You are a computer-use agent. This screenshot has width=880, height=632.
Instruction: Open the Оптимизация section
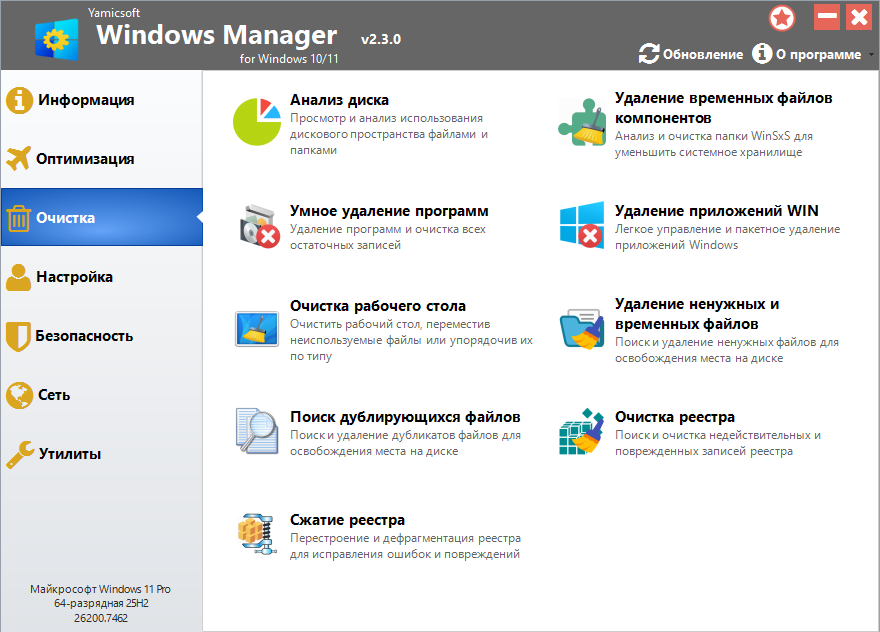[85, 159]
